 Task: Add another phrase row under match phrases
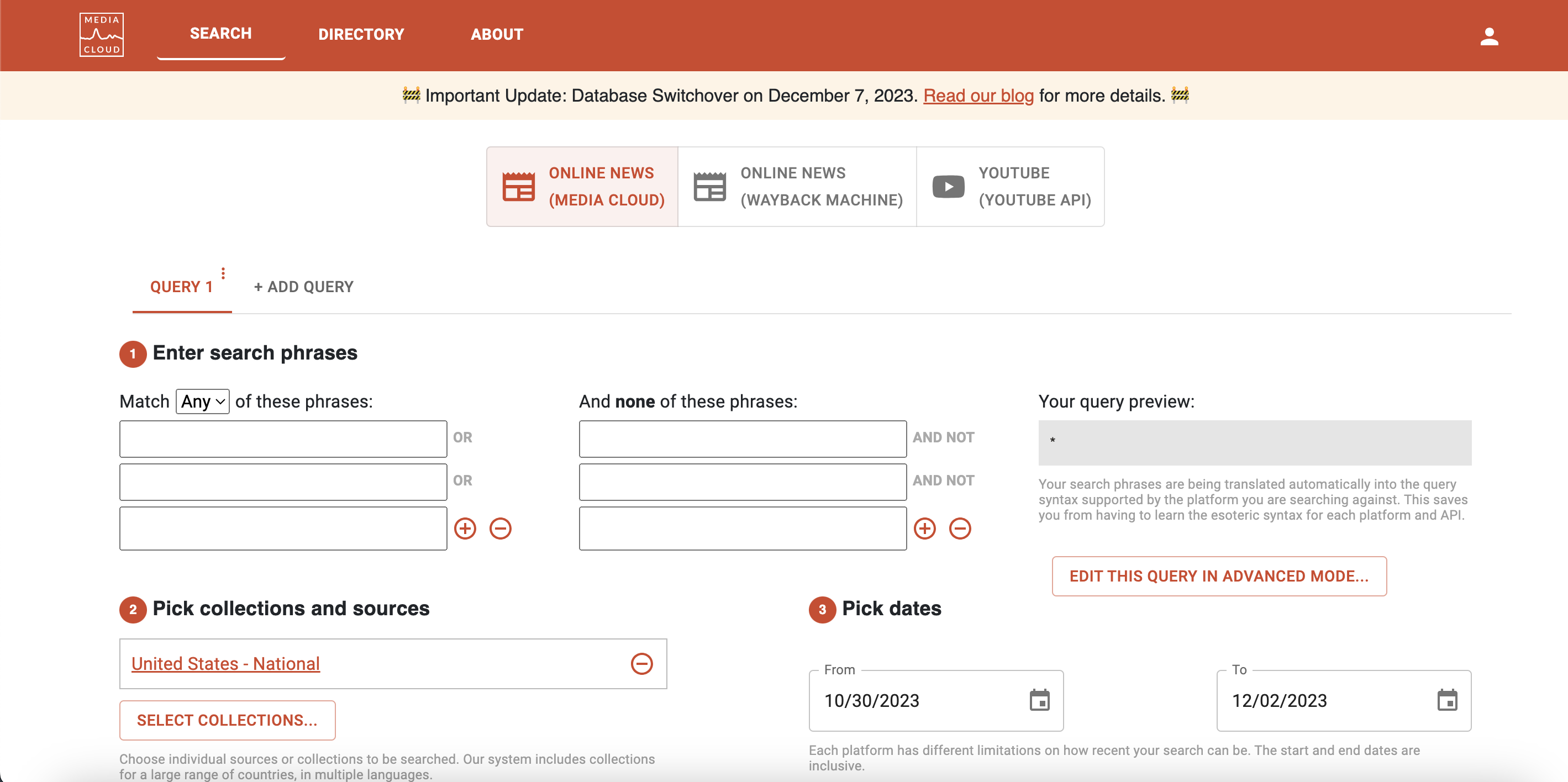pyautogui.click(x=465, y=528)
